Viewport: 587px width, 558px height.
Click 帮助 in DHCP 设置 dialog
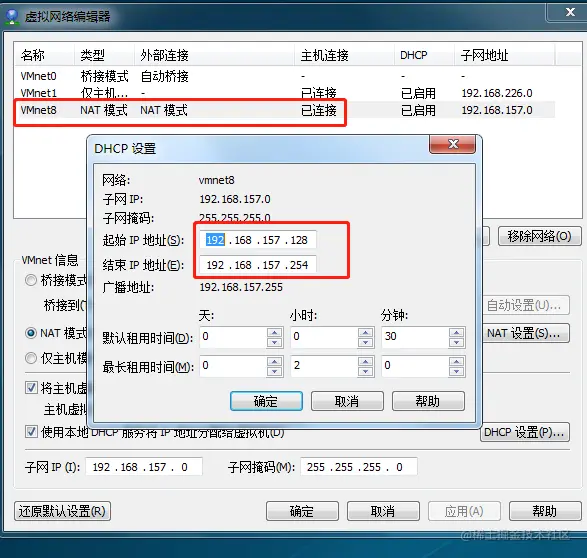point(428,401)
